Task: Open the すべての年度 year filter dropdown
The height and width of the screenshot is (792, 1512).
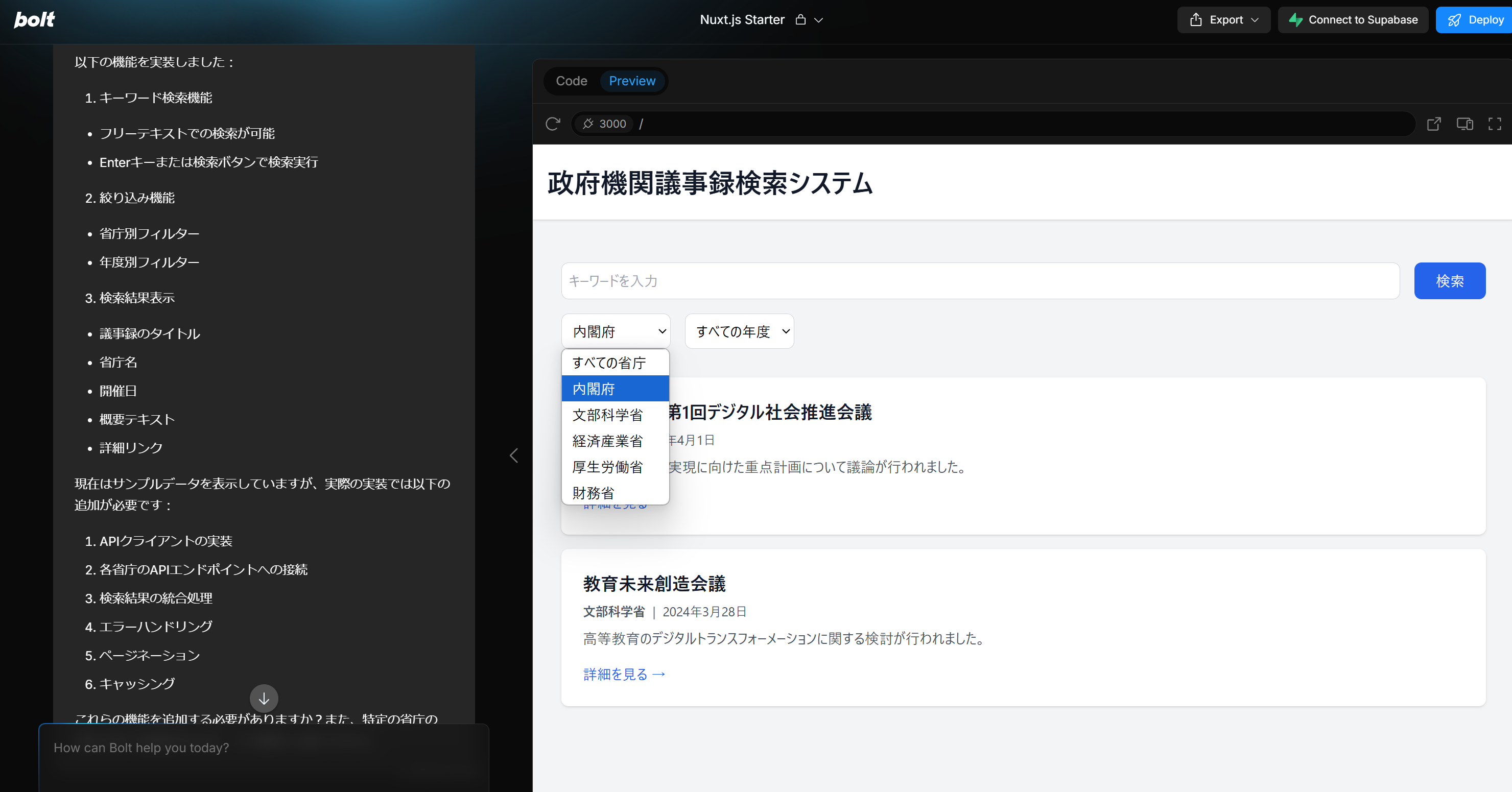Action: point(739,331)
